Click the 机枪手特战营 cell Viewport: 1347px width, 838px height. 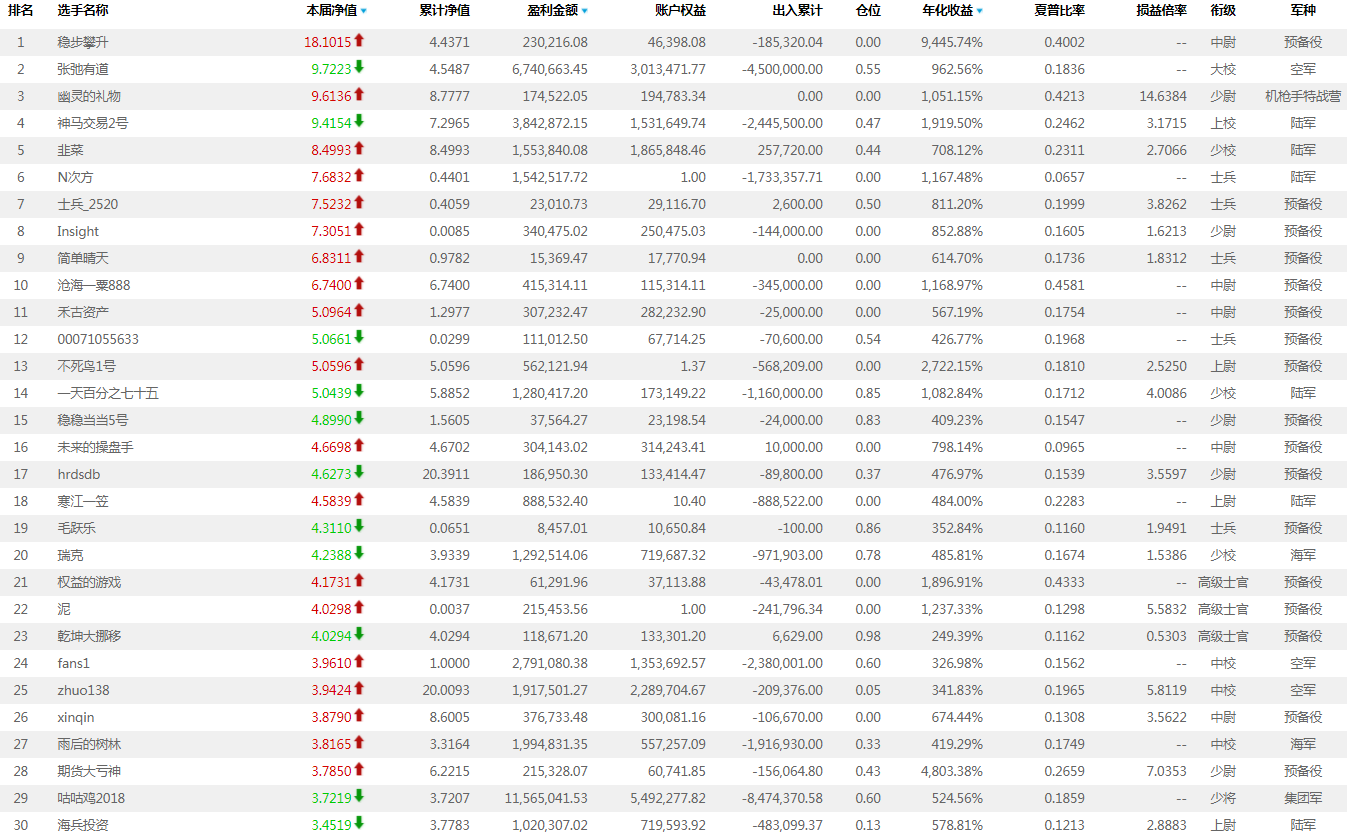click(1303, 97)
